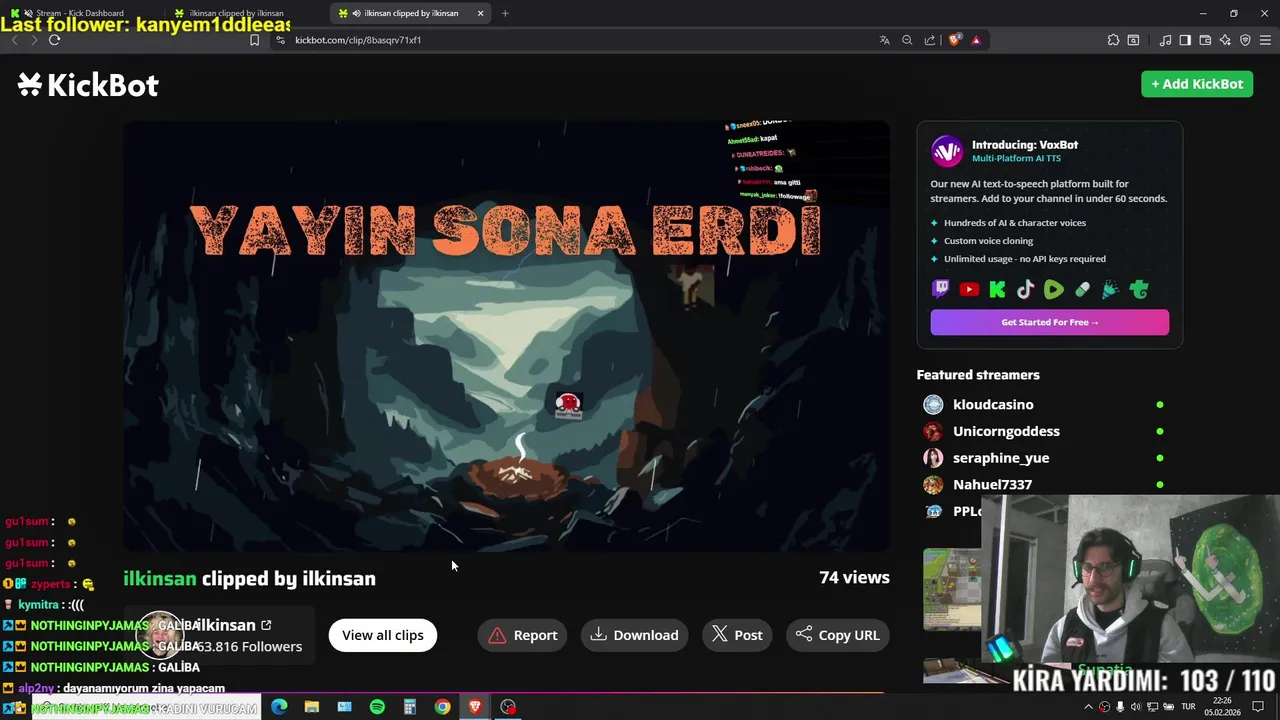Click the TikTok platform icon
This screenshot has height=720, width=1280.
click(x=1025, y=290)
